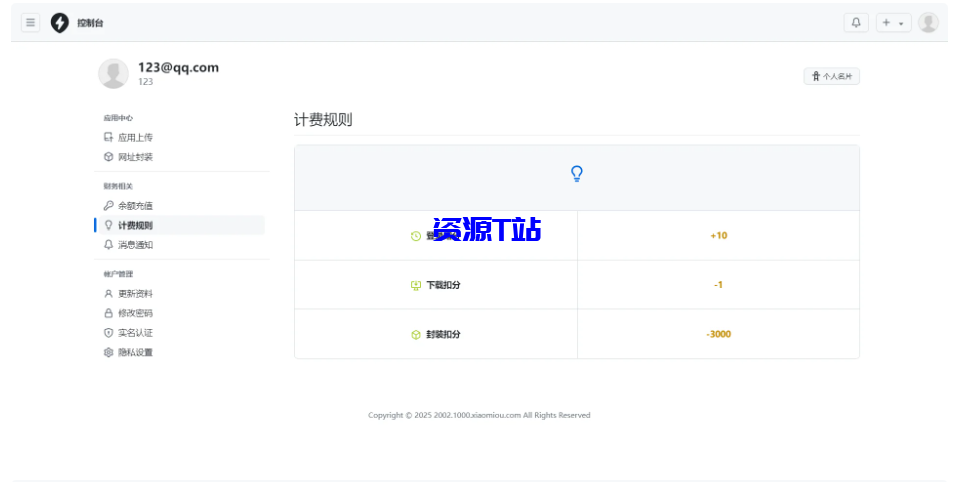
Task: Click the 123@qq.com account name
Action: (178, 68)
